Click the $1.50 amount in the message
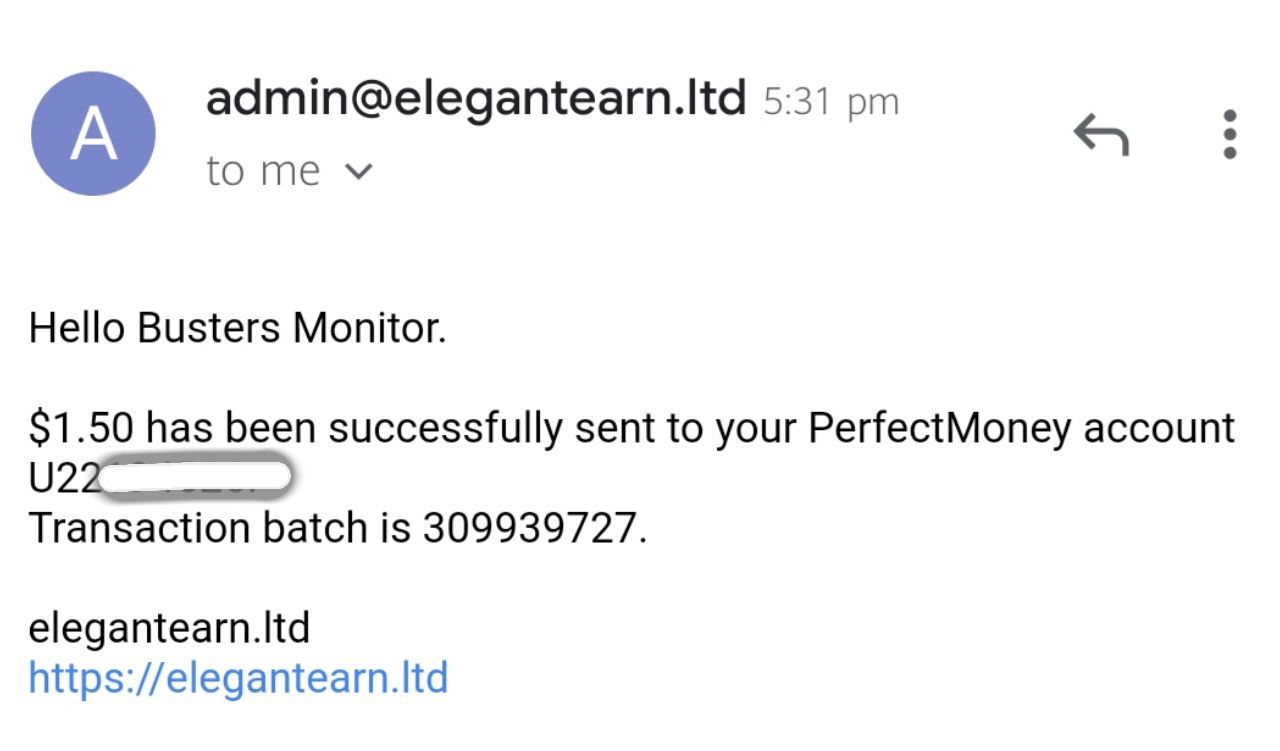This screenshot has height=751, width=1280. pos(81,428)
